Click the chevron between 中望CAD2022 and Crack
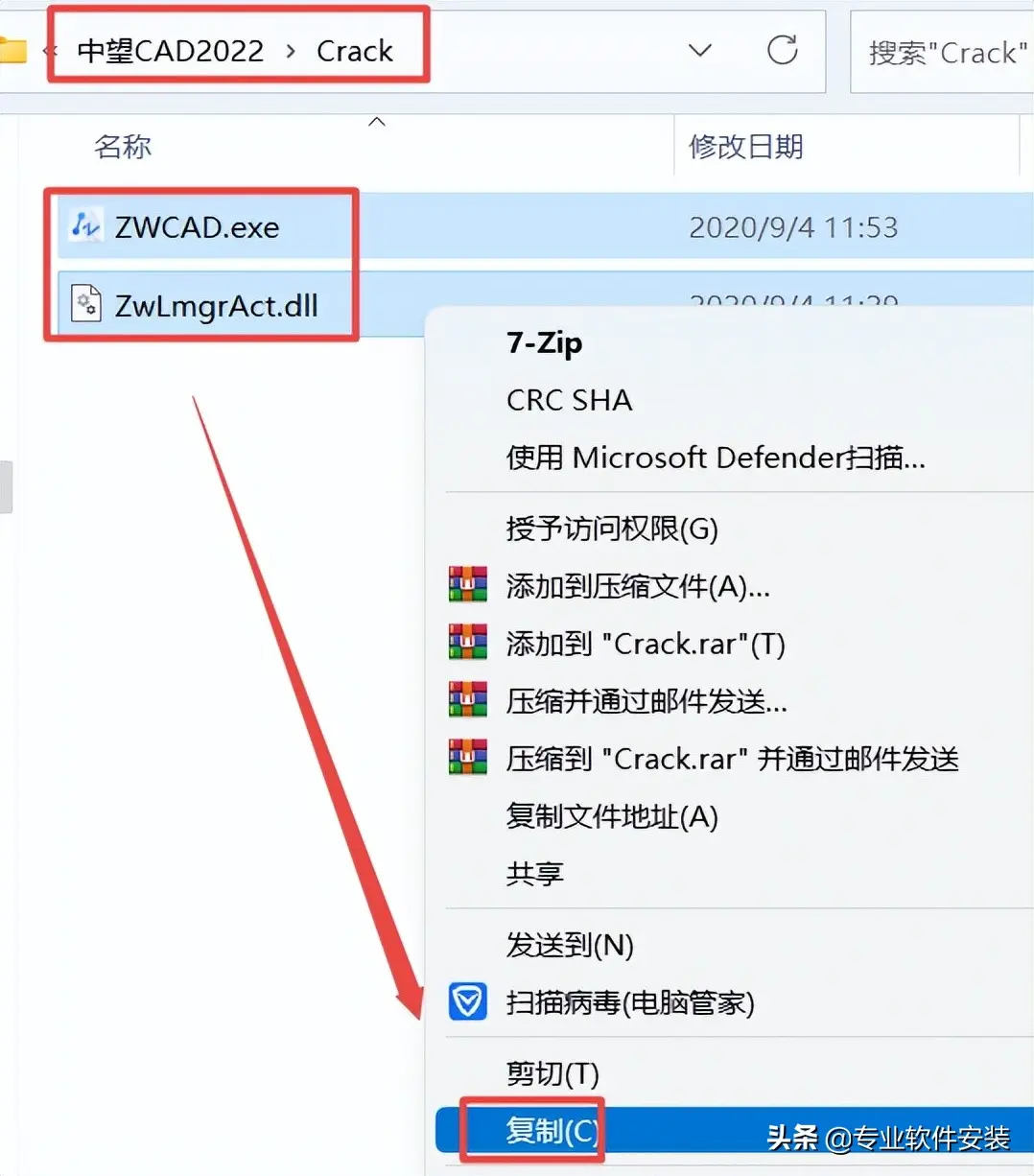This screenshot has width=1034, height=1176. (x=291, y=51)
